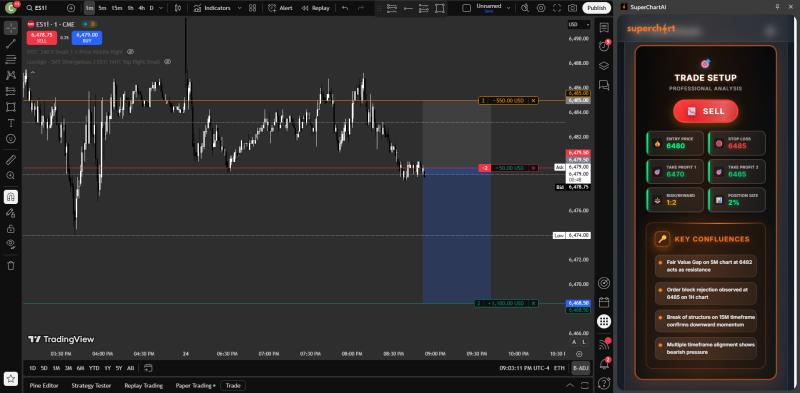Open the Indicators dialog
Viewport: 800px width, 393px height.
[212, 8]
